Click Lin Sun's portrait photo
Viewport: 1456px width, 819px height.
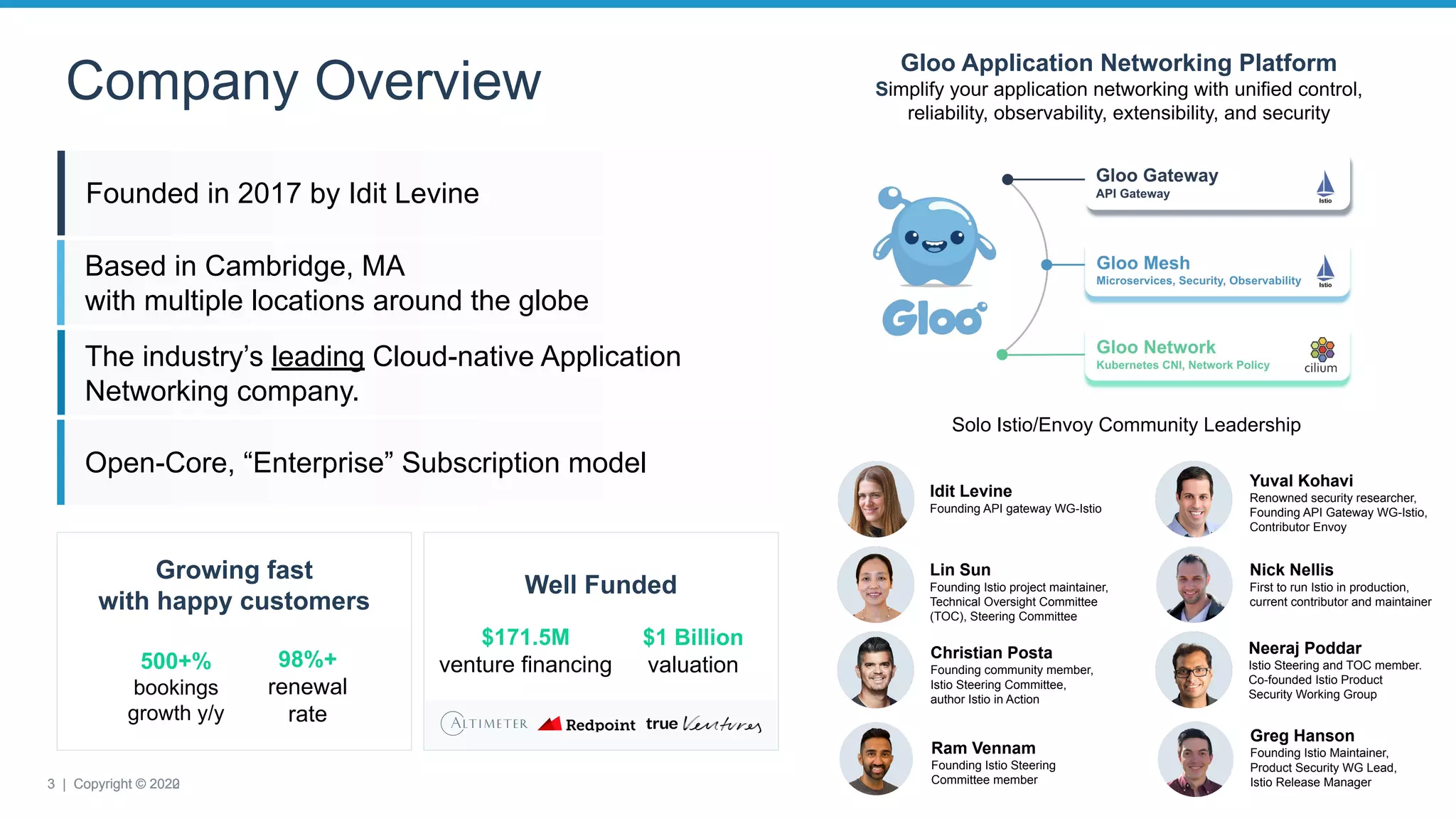[x=876, y=584]
